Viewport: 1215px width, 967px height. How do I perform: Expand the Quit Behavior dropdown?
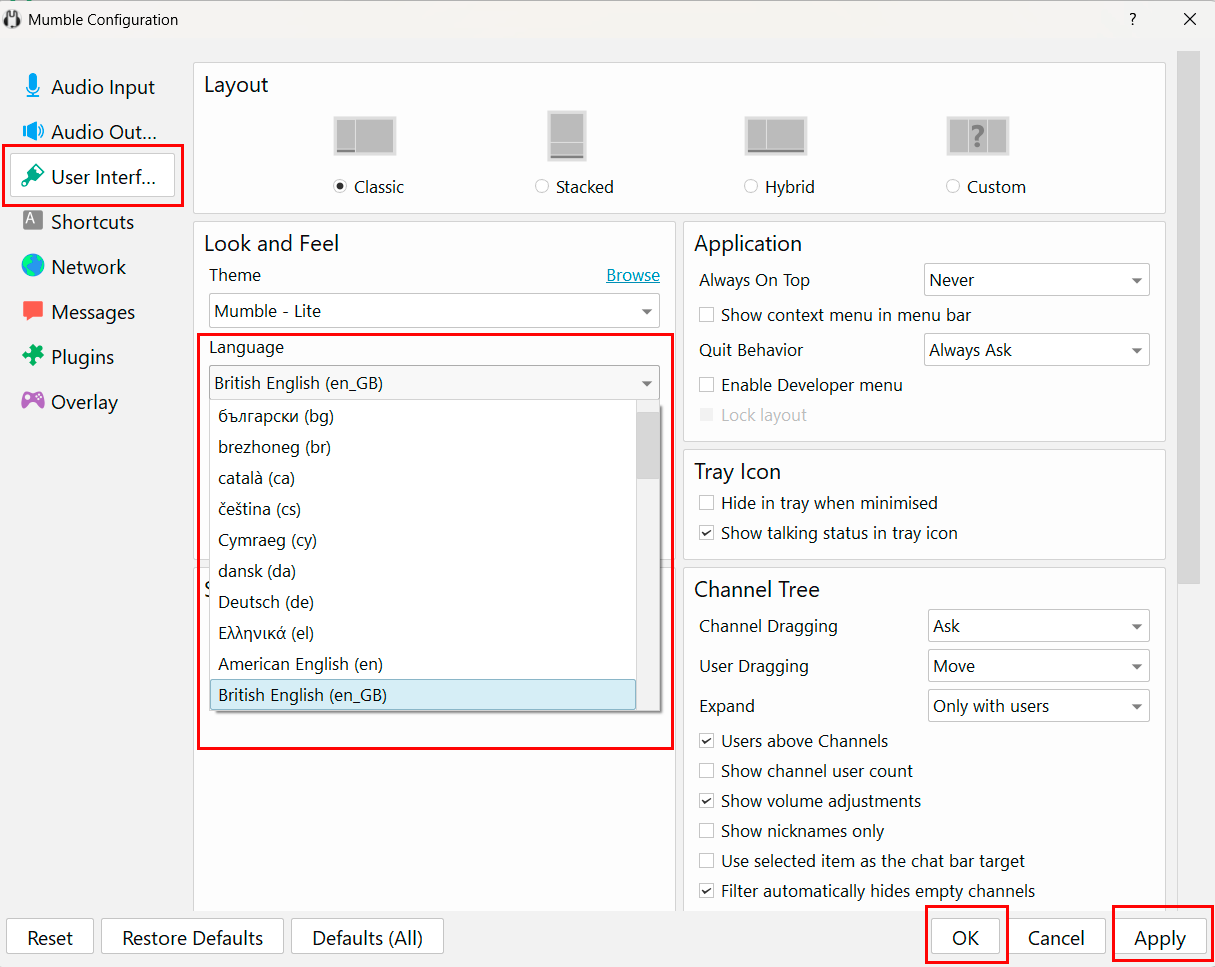point(1036,350)
